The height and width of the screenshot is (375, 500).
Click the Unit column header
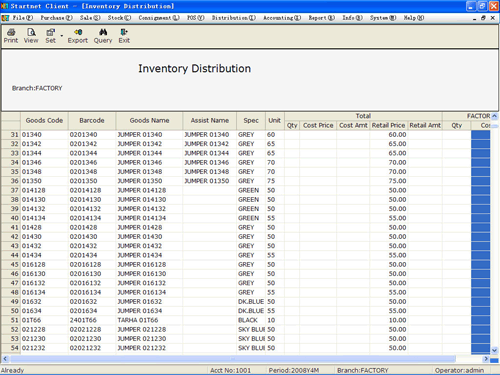[x=275, y=121]
